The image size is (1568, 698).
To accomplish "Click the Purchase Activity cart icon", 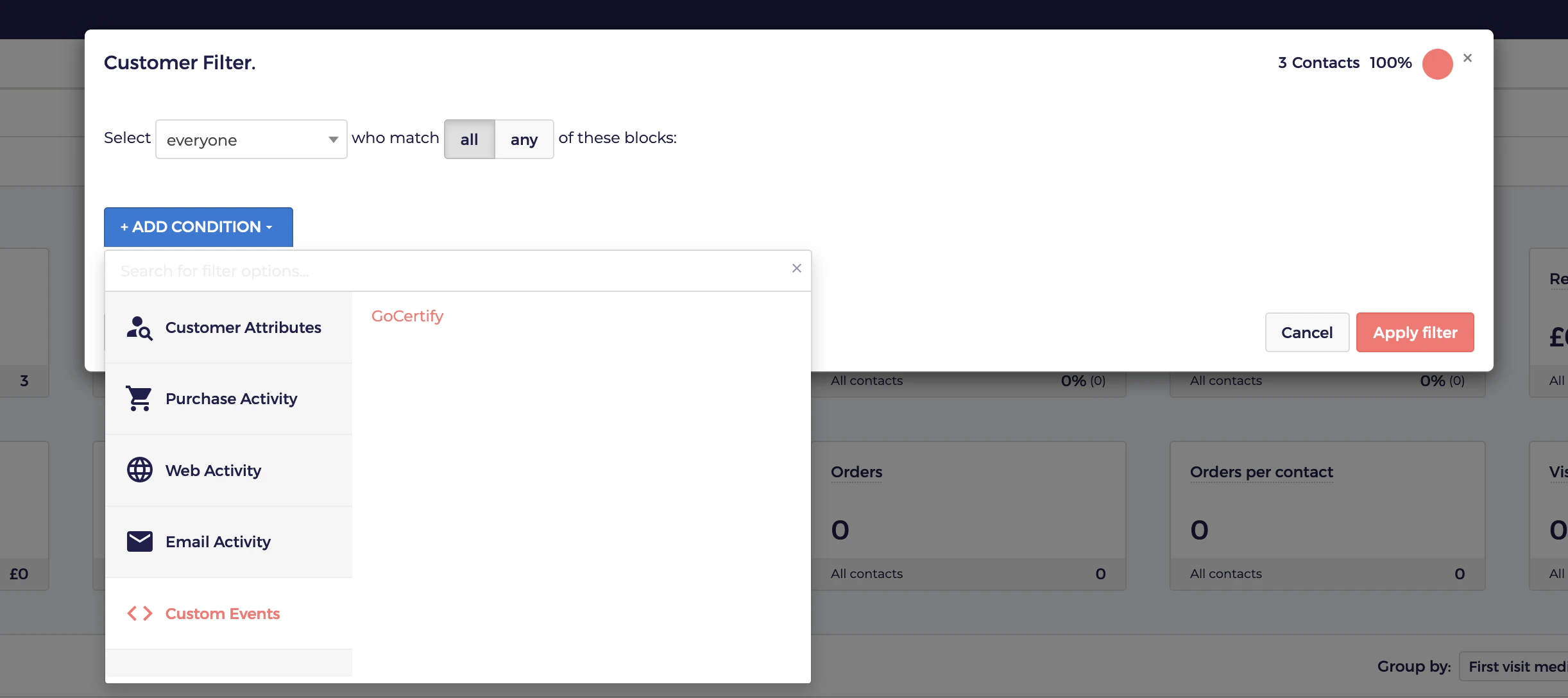I will tap(139, 399).
